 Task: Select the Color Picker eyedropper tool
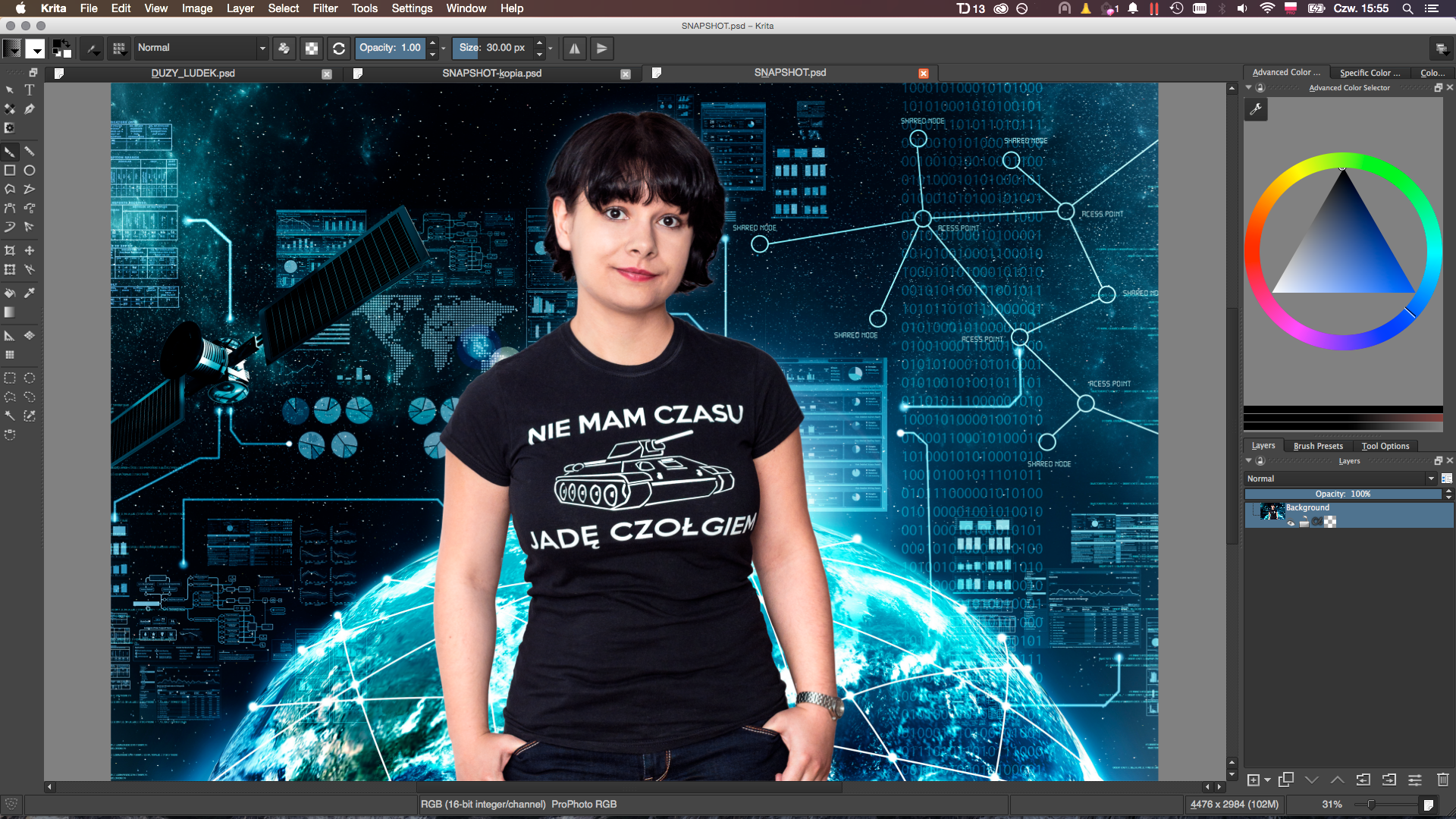tap(30, 293)
